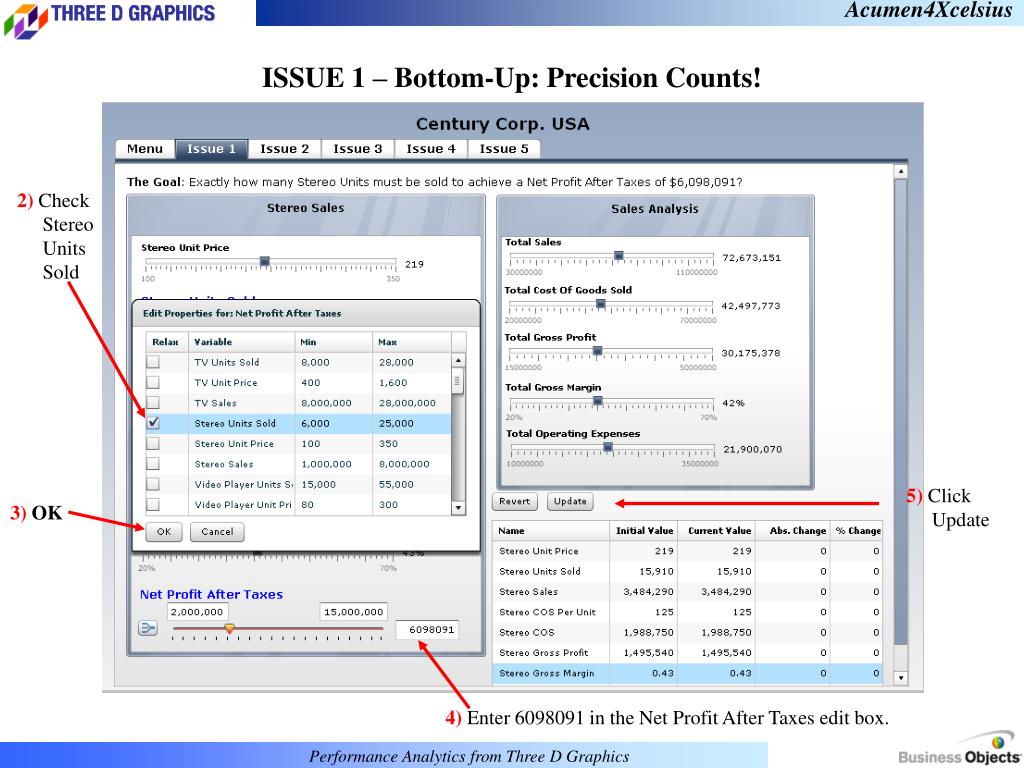Click Cancel in Edit Properties dialog
Image resolution: width=1024 pixels, height=768 pixels.
tap(217, 532)
